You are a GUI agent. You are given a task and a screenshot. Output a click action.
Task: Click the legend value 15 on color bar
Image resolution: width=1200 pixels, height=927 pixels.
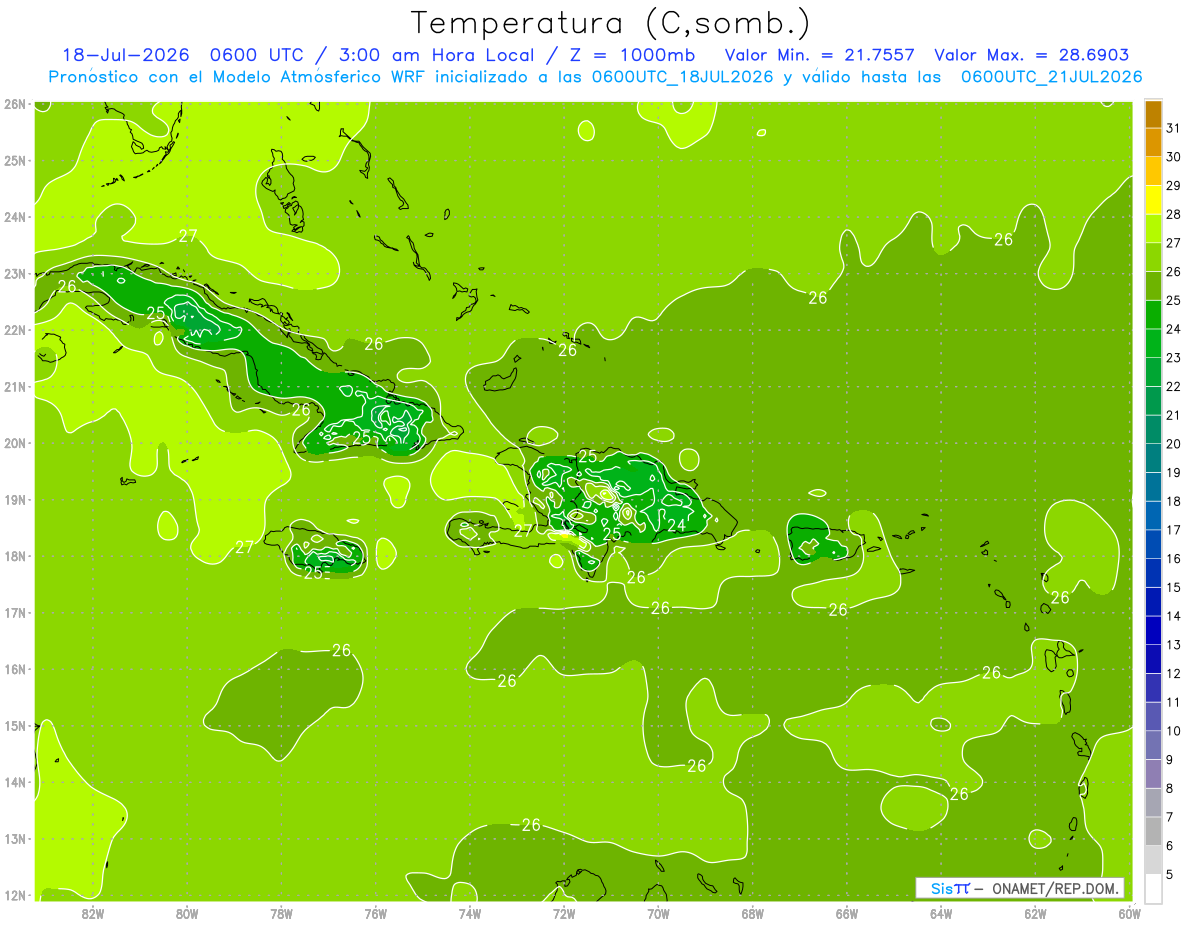tap(1173, 587)
